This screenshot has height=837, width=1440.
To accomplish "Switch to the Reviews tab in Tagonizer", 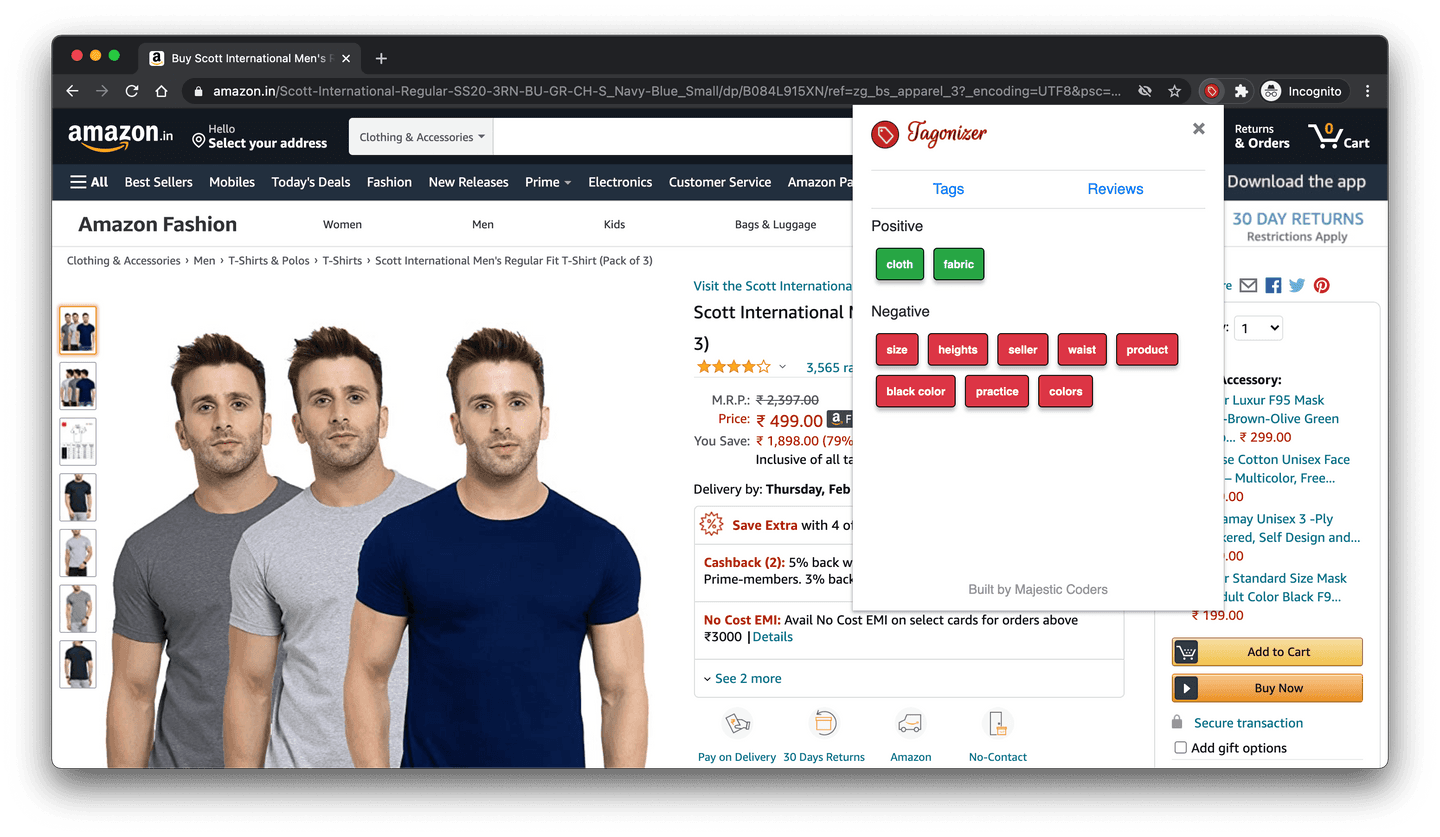I will (1115, 189).
